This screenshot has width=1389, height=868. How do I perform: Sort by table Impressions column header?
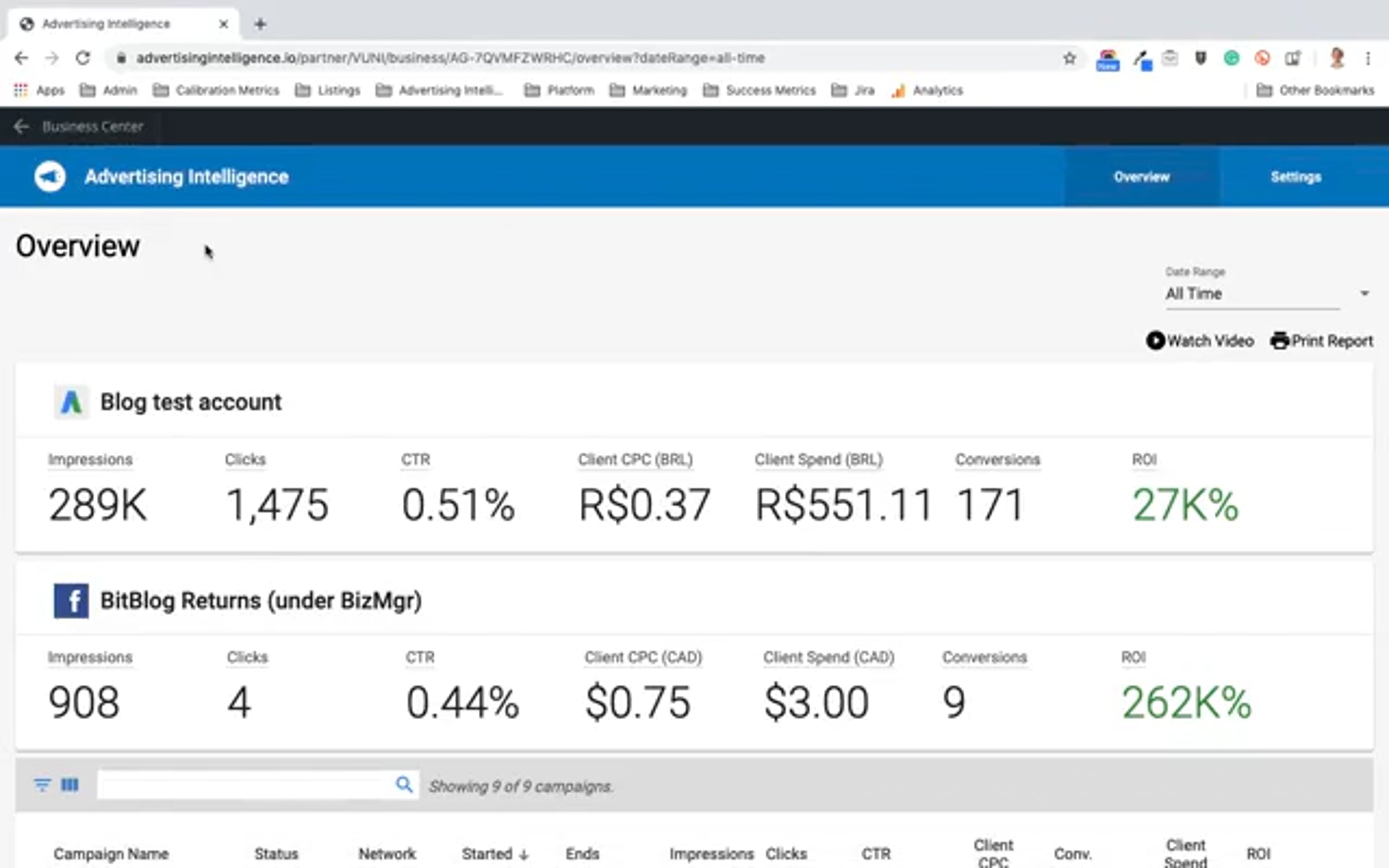712,854
